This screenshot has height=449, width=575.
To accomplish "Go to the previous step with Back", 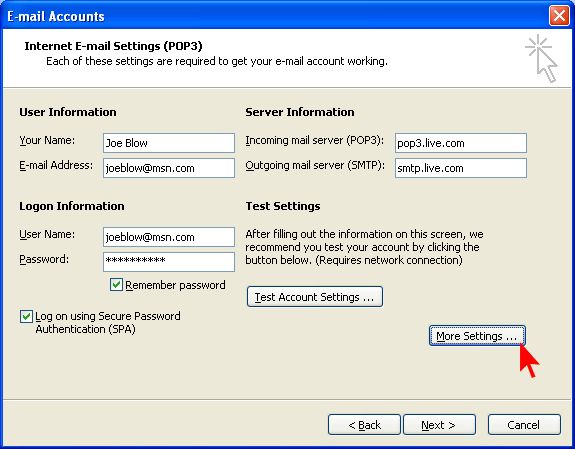I will 364,425.
